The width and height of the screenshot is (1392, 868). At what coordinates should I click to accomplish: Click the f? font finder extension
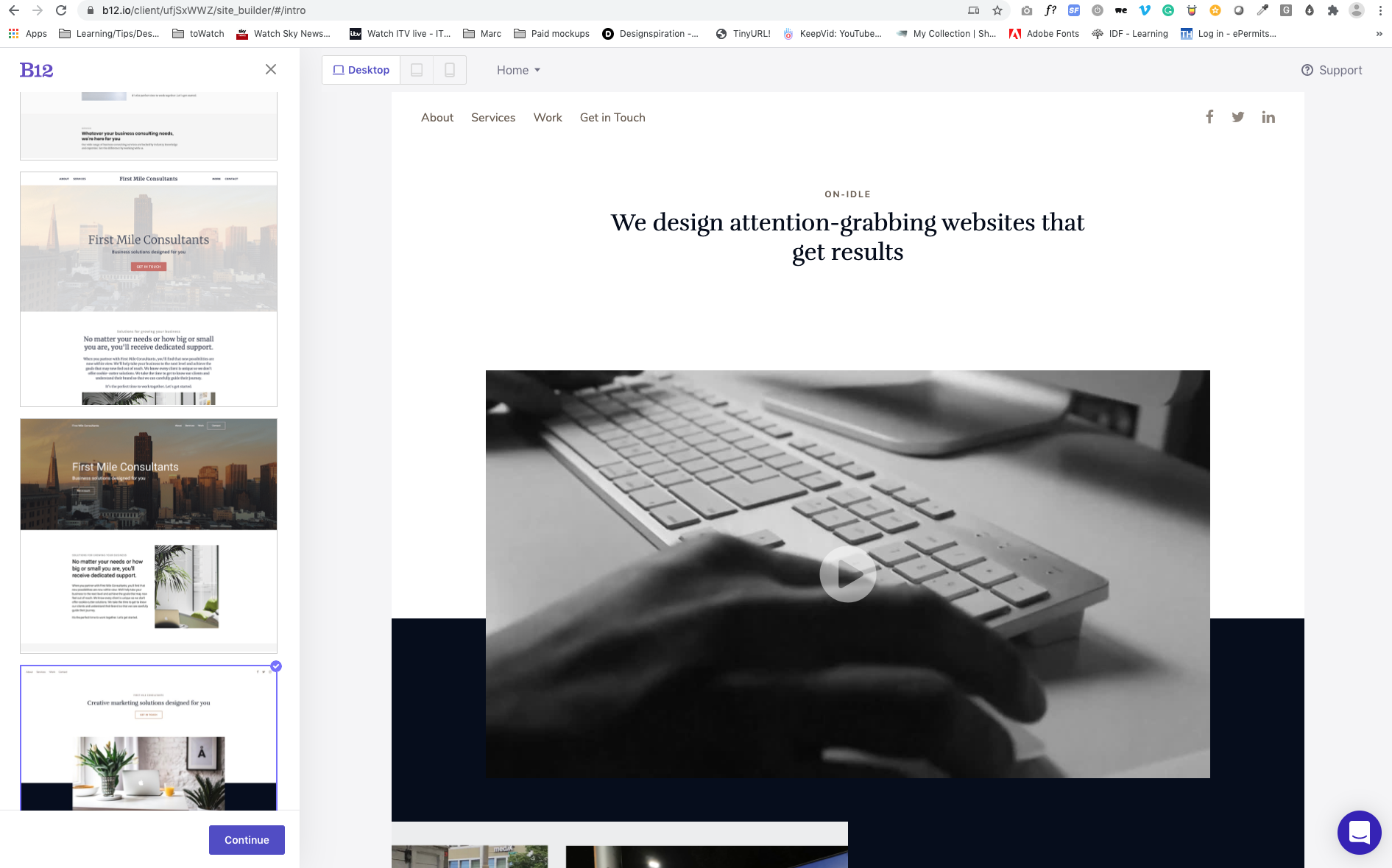(x=1050, y=10)
